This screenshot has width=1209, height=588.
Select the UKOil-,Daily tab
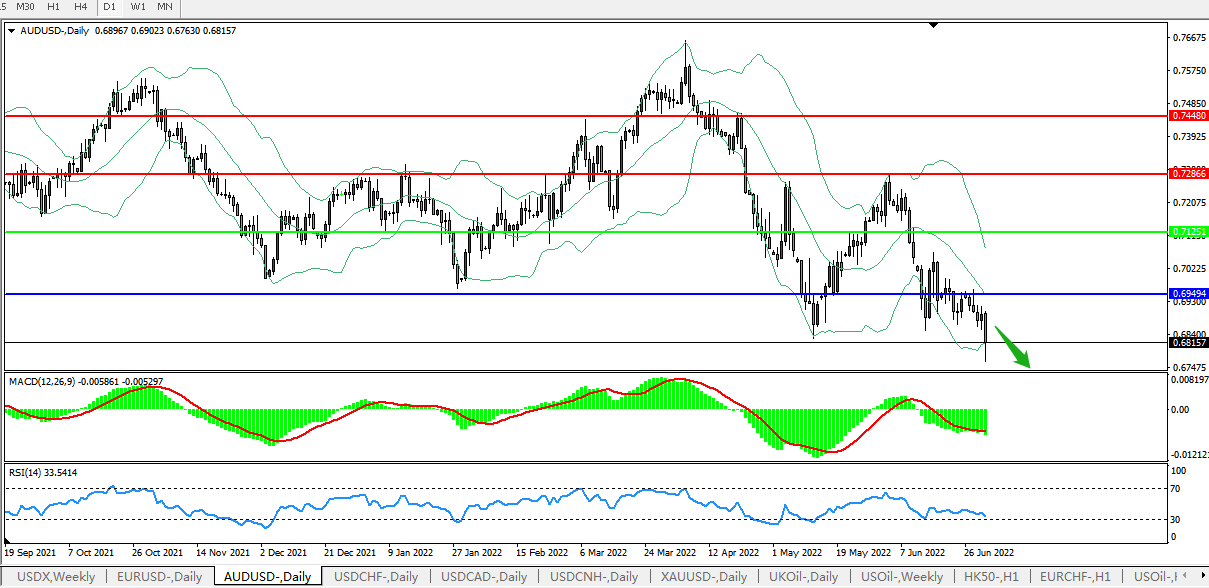tap(804, 577)
